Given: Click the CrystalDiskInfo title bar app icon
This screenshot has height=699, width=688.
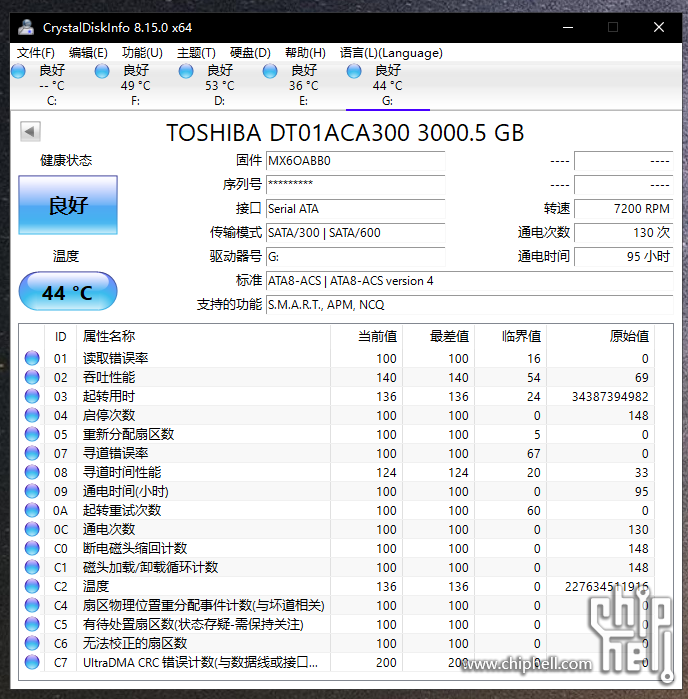Looking at the screenshot, I should pyautogui.click(x=26, y=27).
